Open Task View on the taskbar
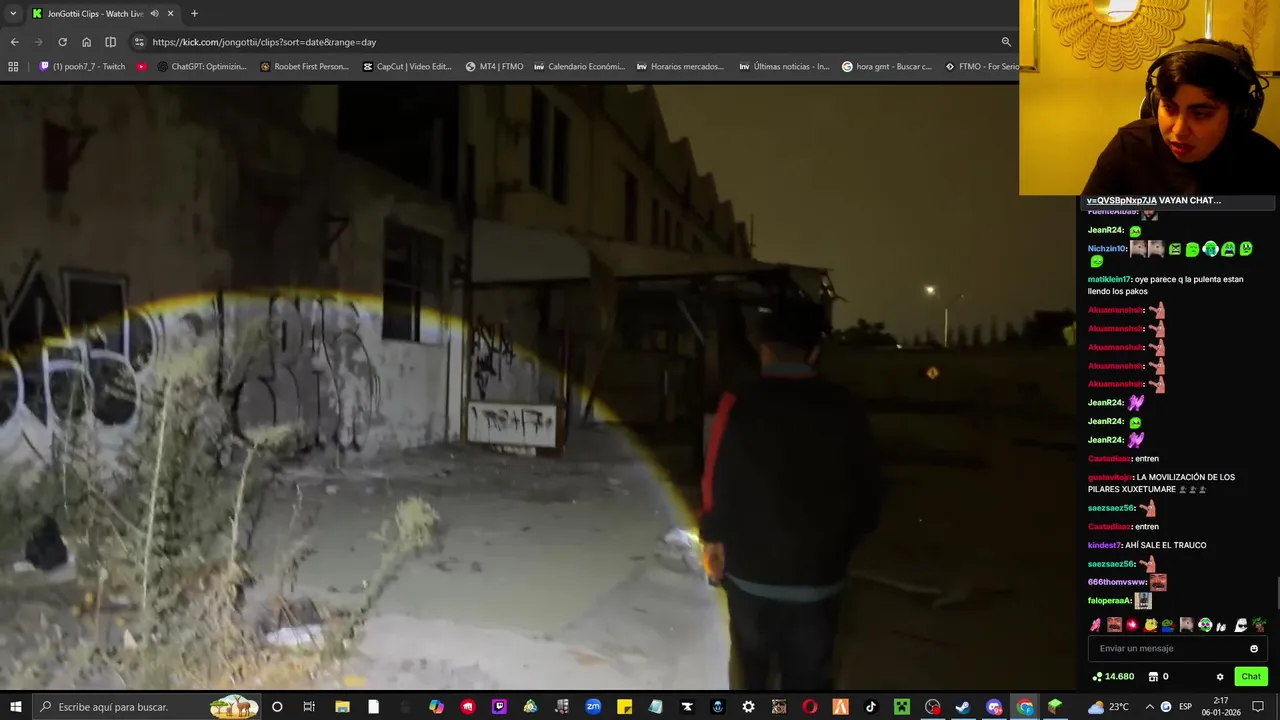This screenshot has height=720, width=1280. (309, 706)
